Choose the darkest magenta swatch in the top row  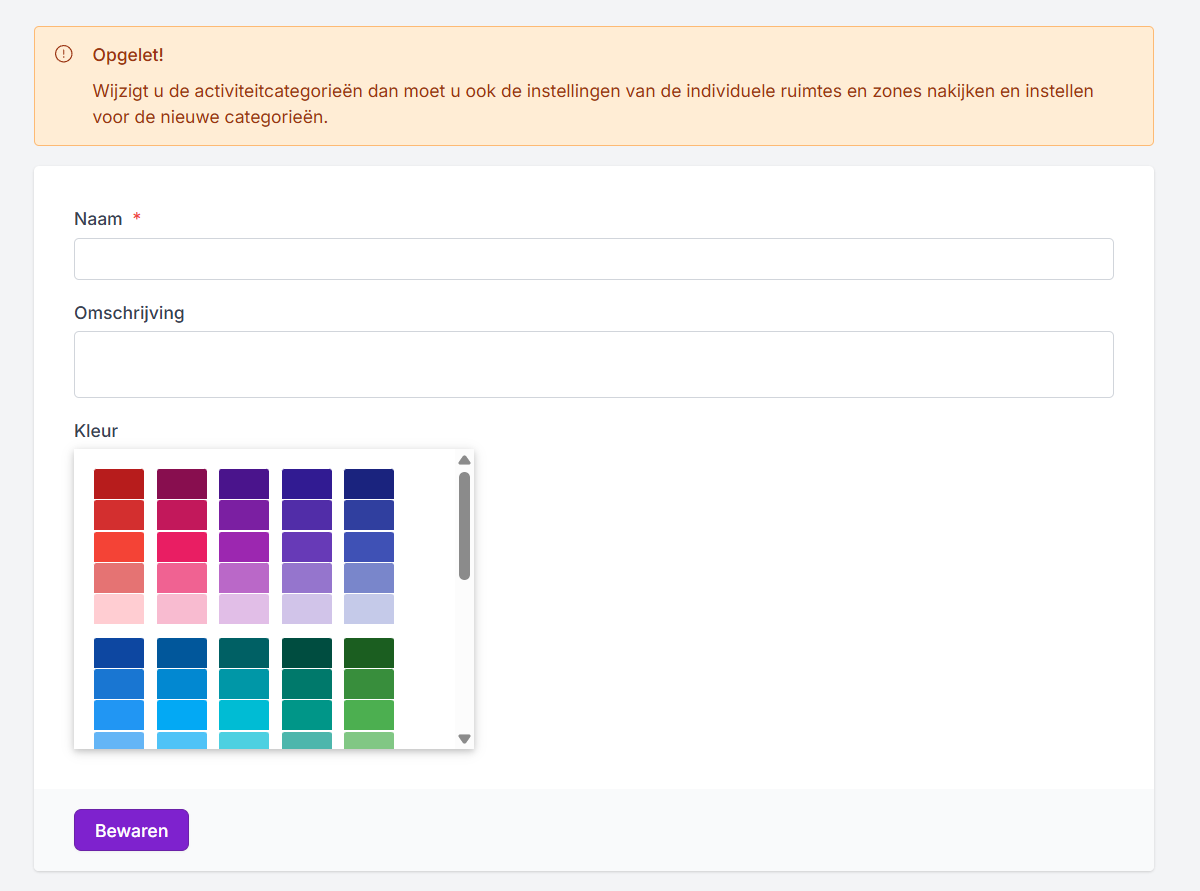[x=182, y=484]
